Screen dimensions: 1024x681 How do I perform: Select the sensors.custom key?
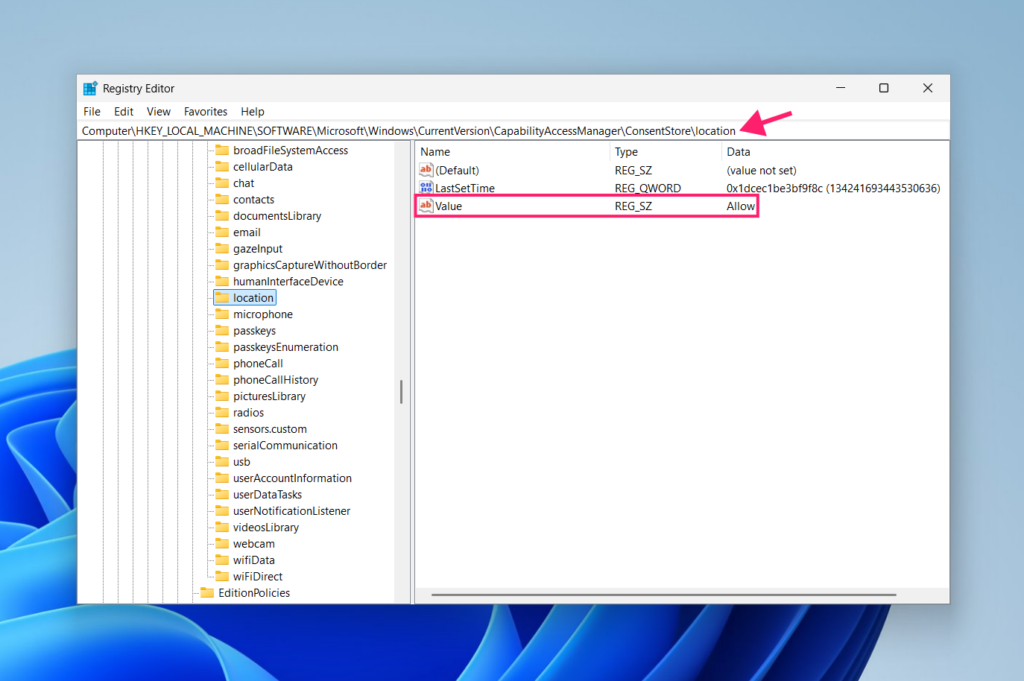270,429
